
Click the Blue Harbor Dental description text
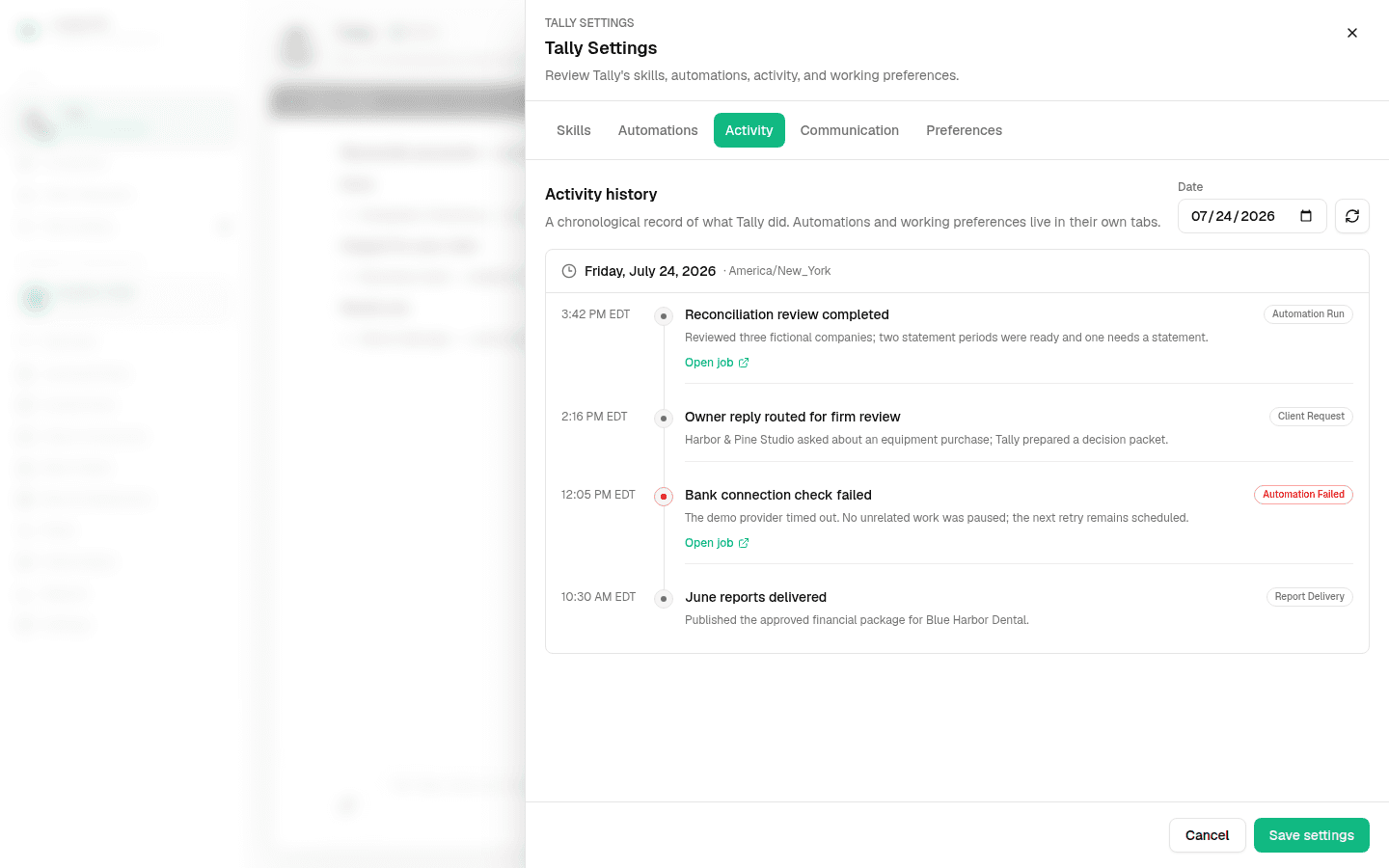857,620
